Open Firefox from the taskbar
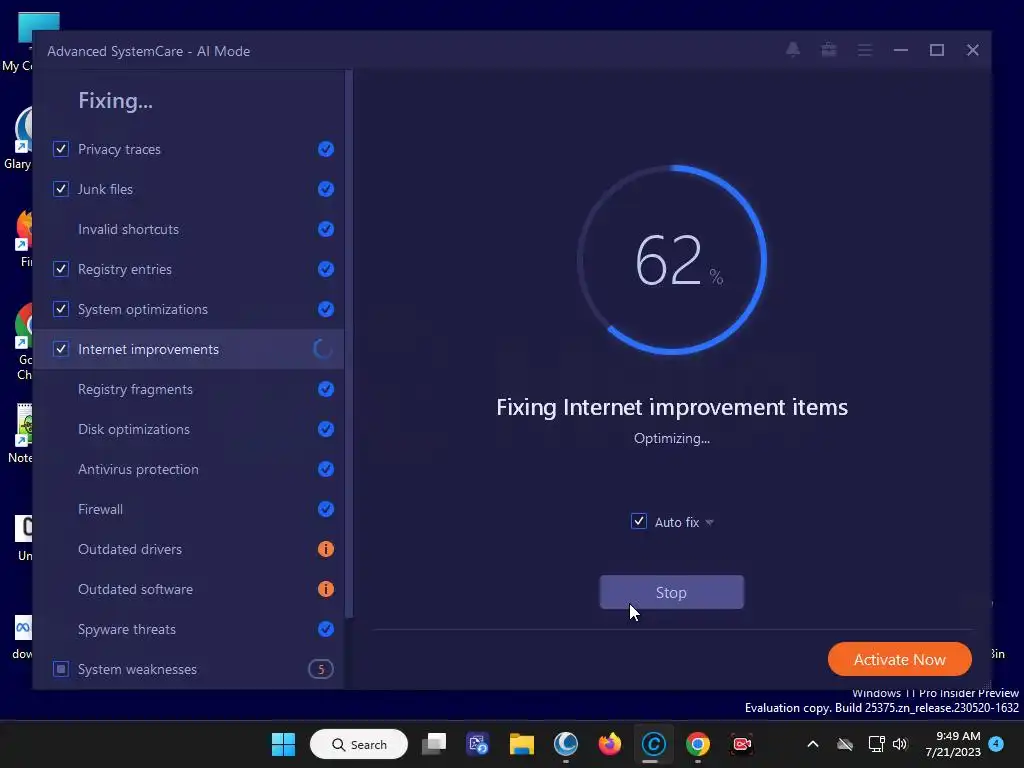This screenshot has width=1024, height=768. (610, 744)
